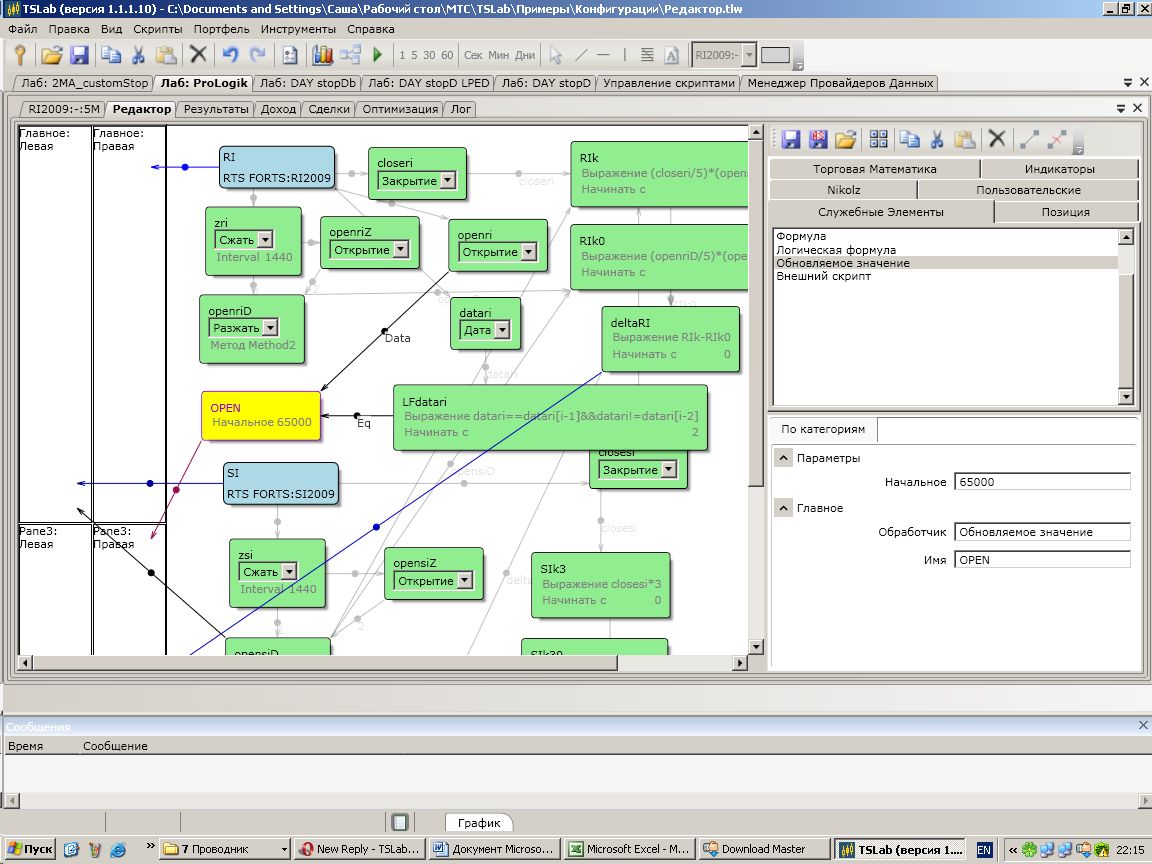Image resolution: width=1152 pixels, height=864 pixels.
Task: Toggle the Дни timeframe unit
Action: tap(525, 56)
